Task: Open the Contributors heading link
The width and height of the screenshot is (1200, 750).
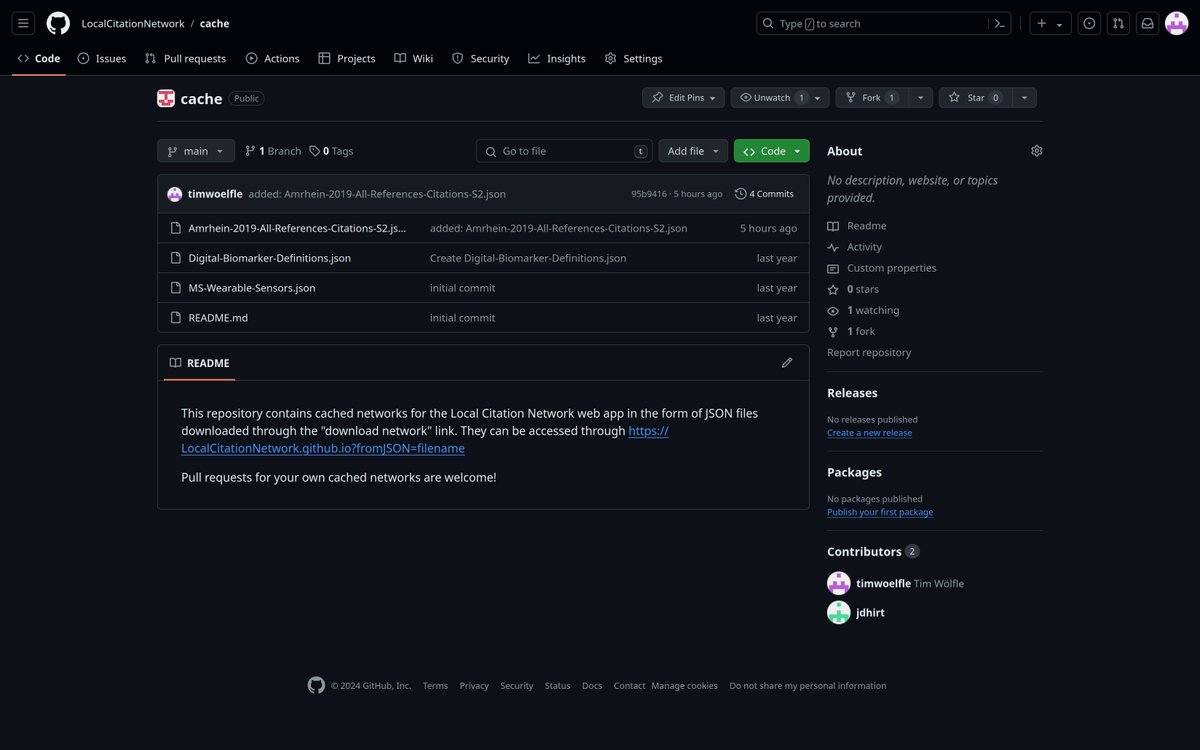Action: (873, 551)
